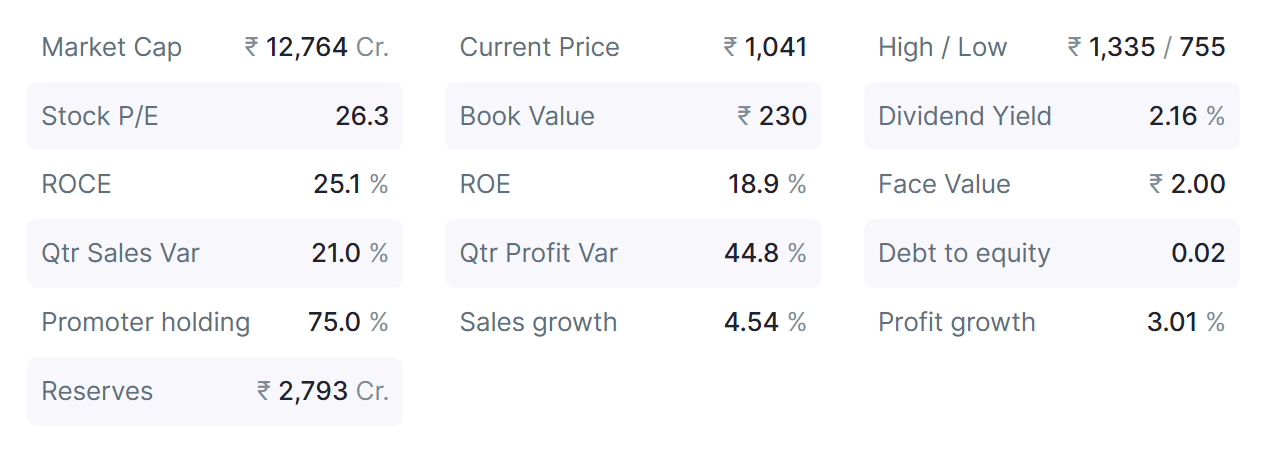Viewport: 1272px width, 458px height.
Task: Click the Market Cap value 12,764 Cr.
Action: (317, 47)
